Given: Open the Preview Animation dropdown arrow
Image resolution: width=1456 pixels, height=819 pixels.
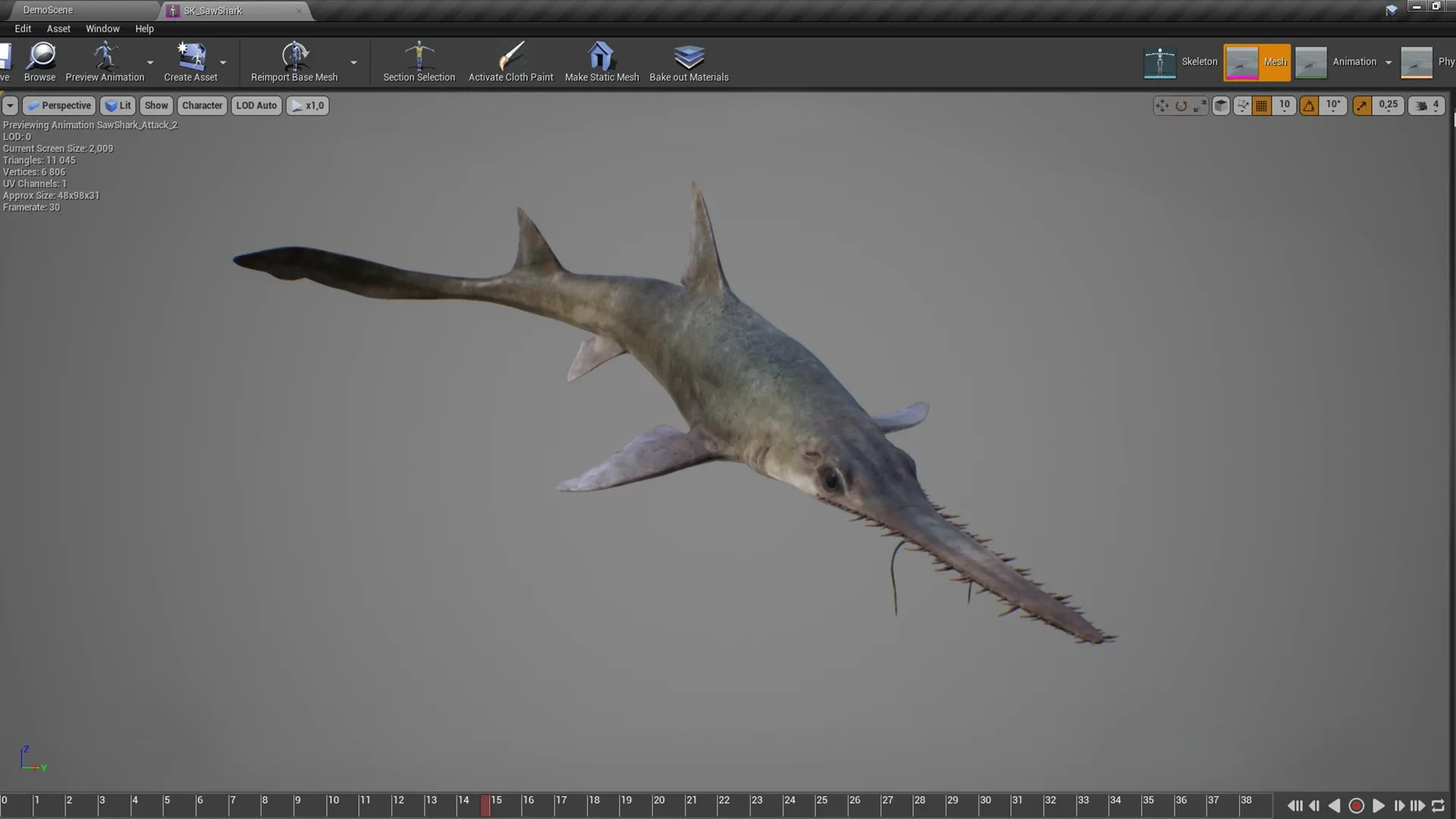Looking at the screenshot, I should click(149, 63).
